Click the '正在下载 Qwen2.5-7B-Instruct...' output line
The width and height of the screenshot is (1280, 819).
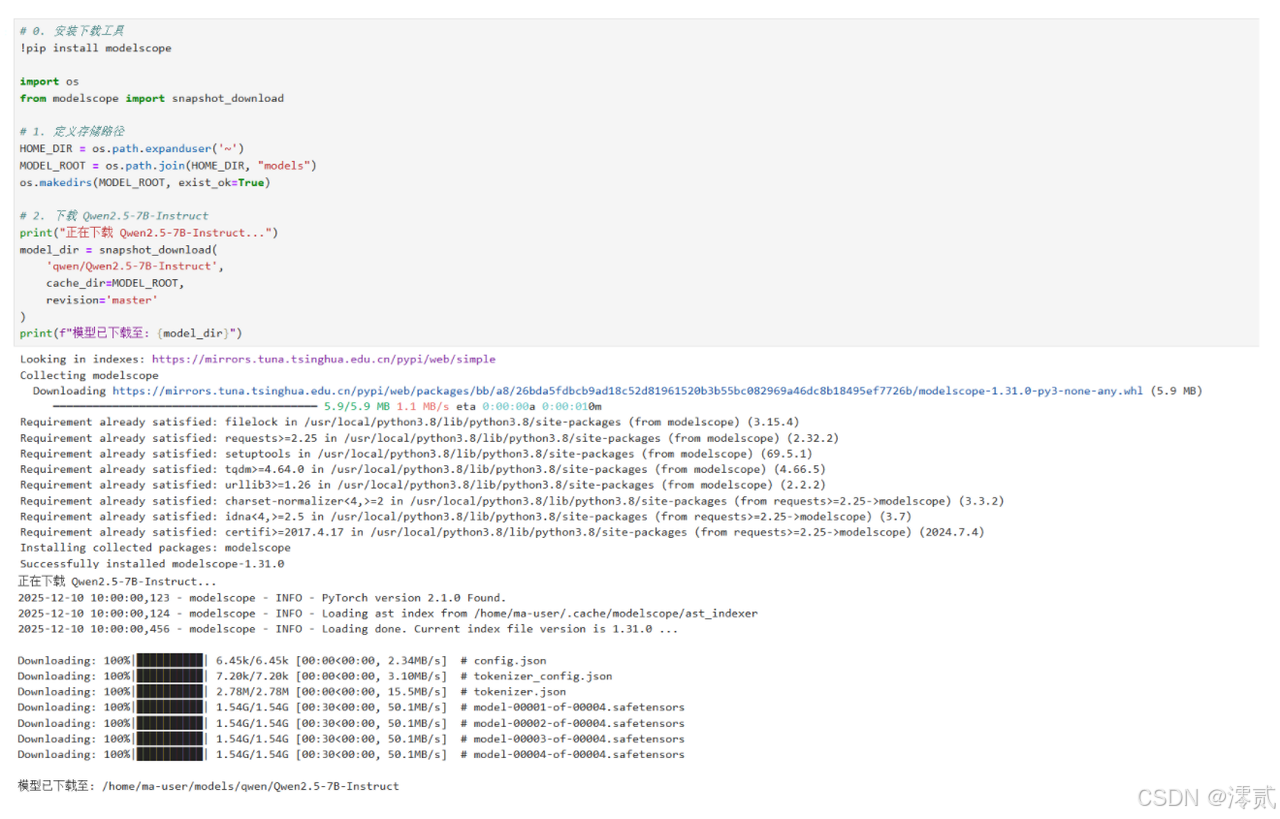[117, 581]
